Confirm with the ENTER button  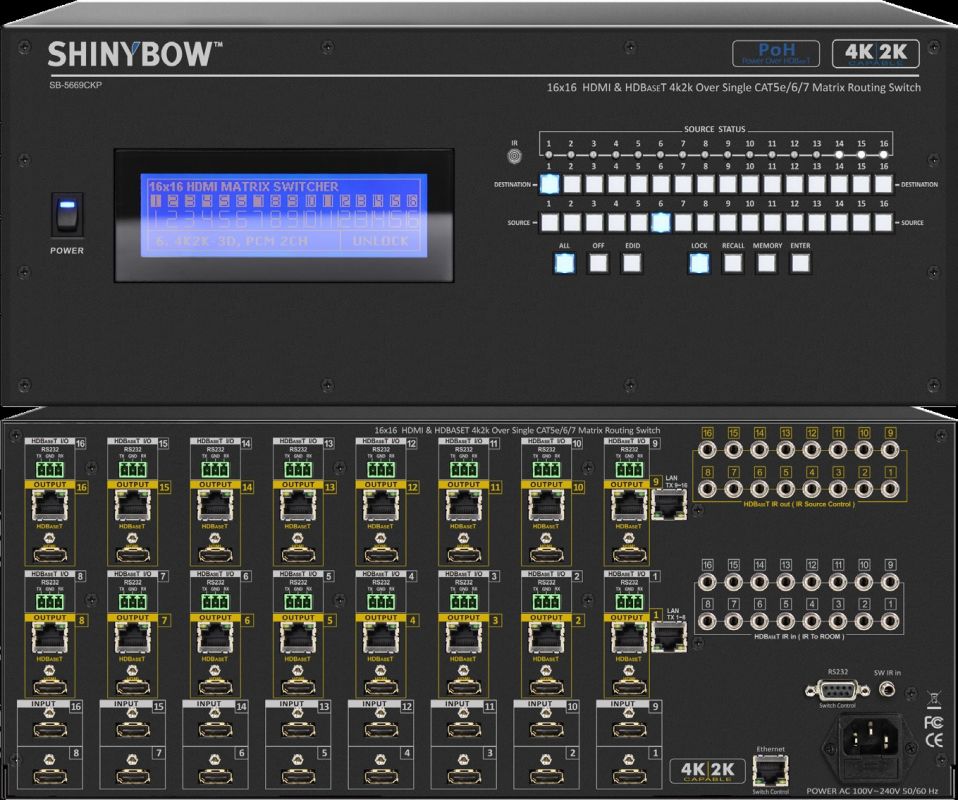coord(800,263)
